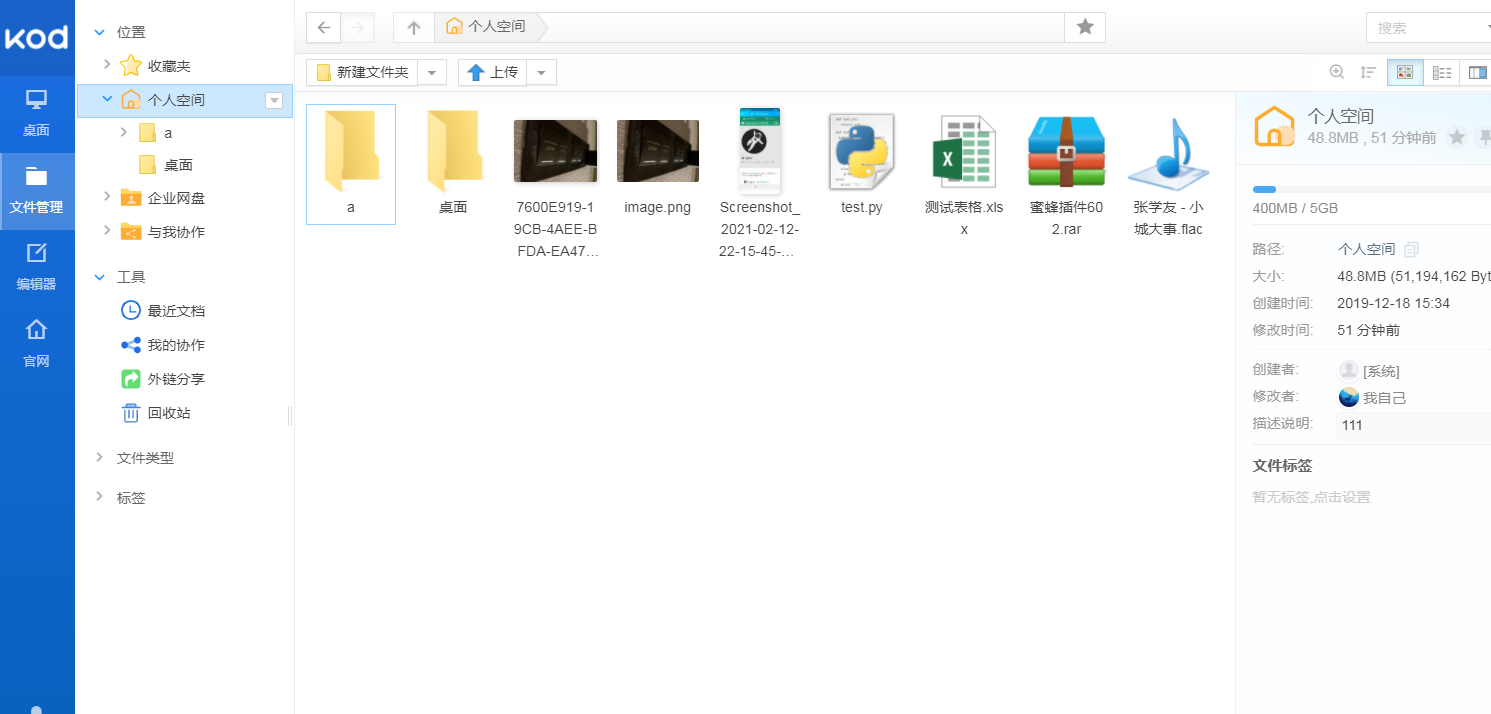Bookmark path with address bar star
The height and width of the screenshot is (714, 1491).
pyautogui.click(x=1085, y=27)
